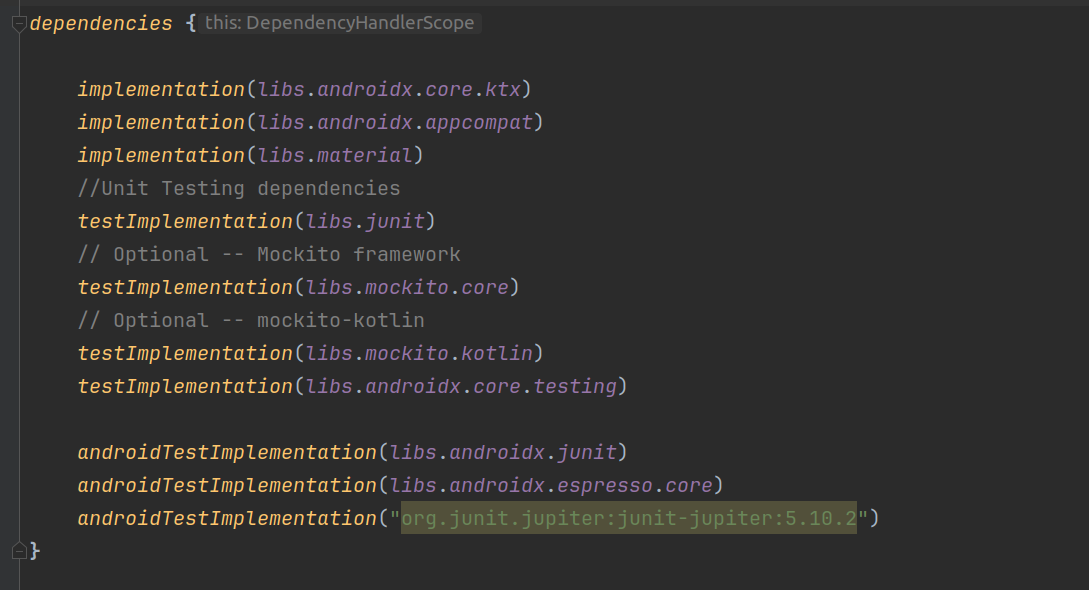Click the Unit Testing dependencies comment

click(238, 187)
